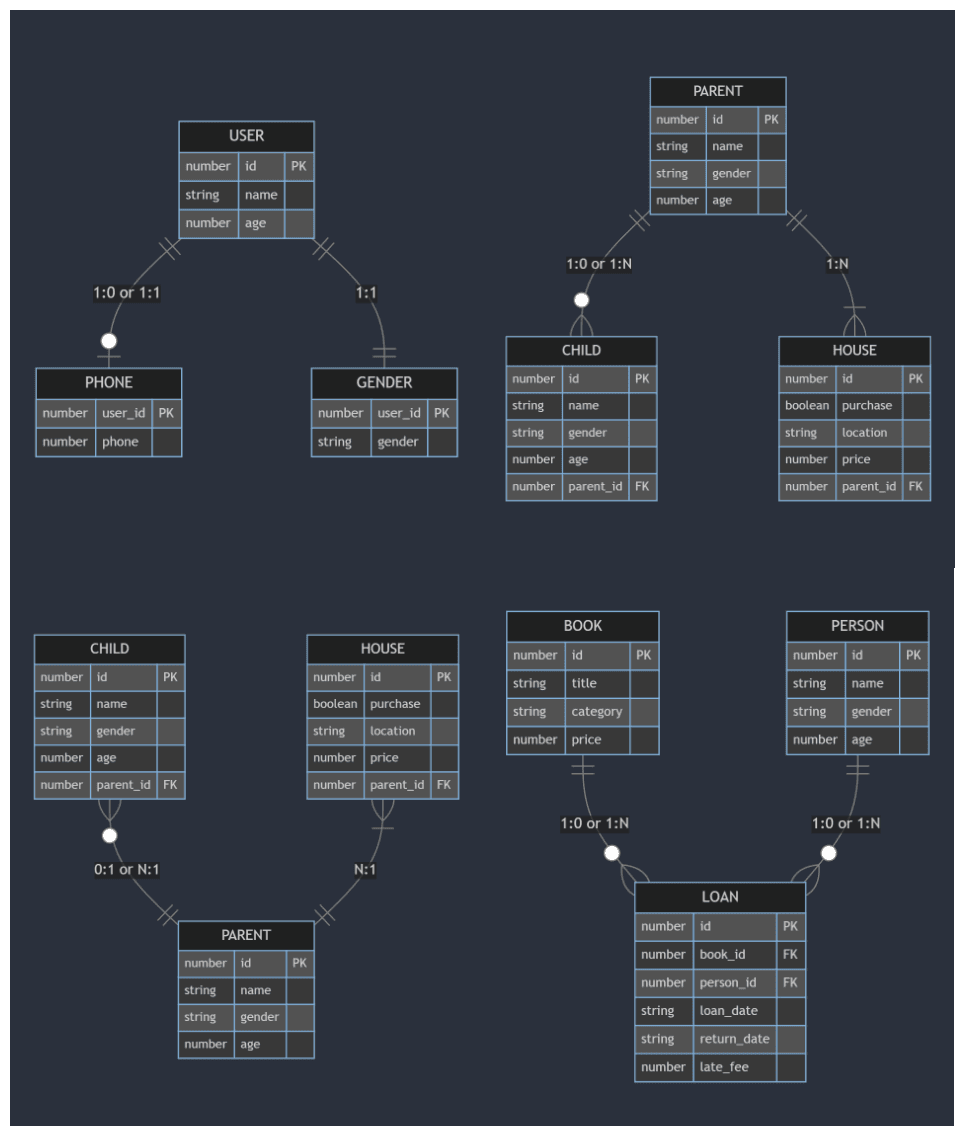This screenshot has width=964, height=1135.
Task: Click the book_id foreign key field
Action: (722, 955)
